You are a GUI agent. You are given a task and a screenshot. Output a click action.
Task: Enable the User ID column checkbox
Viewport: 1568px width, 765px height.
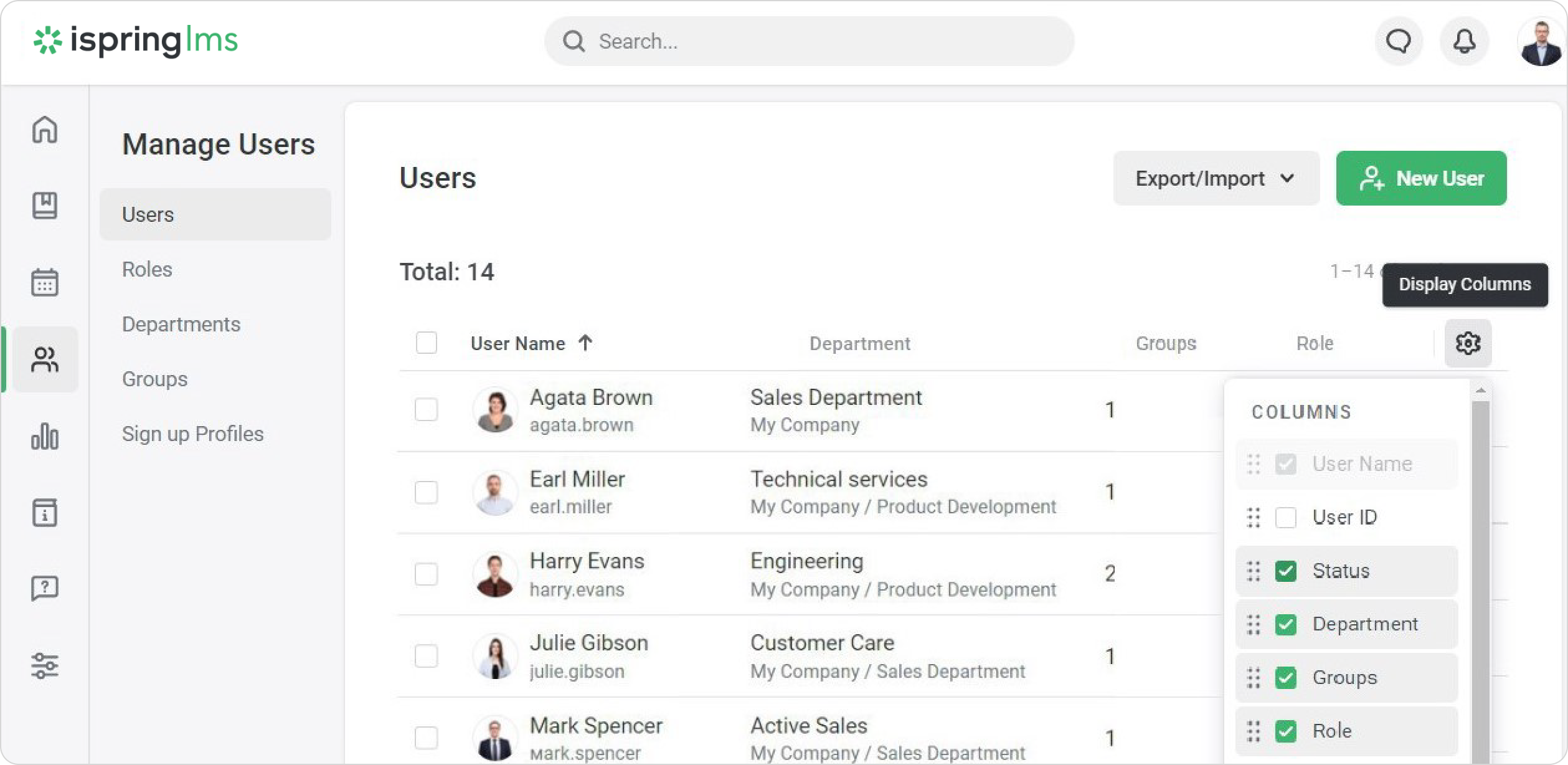[1285, 518]
